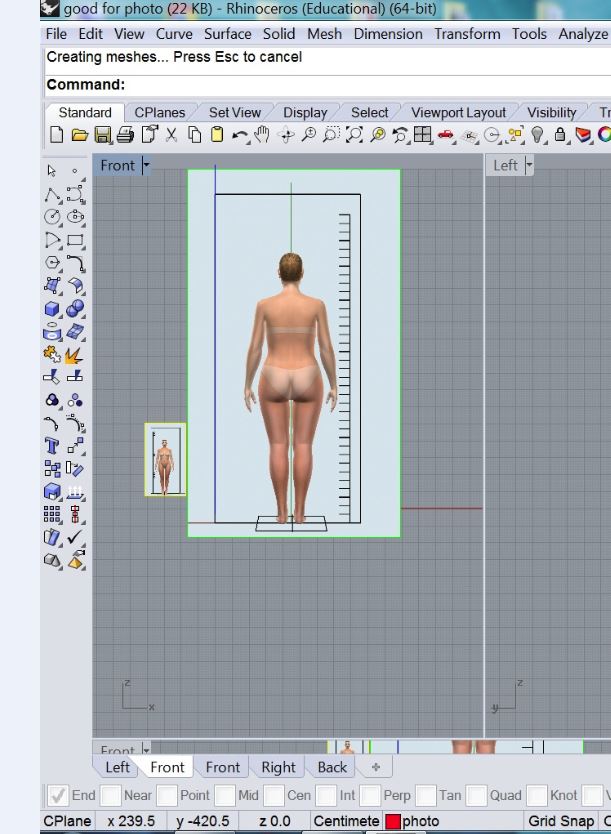Screen dimensions: 611x834
Task: Click the Zoom Dynamic magnifier icon
Action: [x=308, y=135]
